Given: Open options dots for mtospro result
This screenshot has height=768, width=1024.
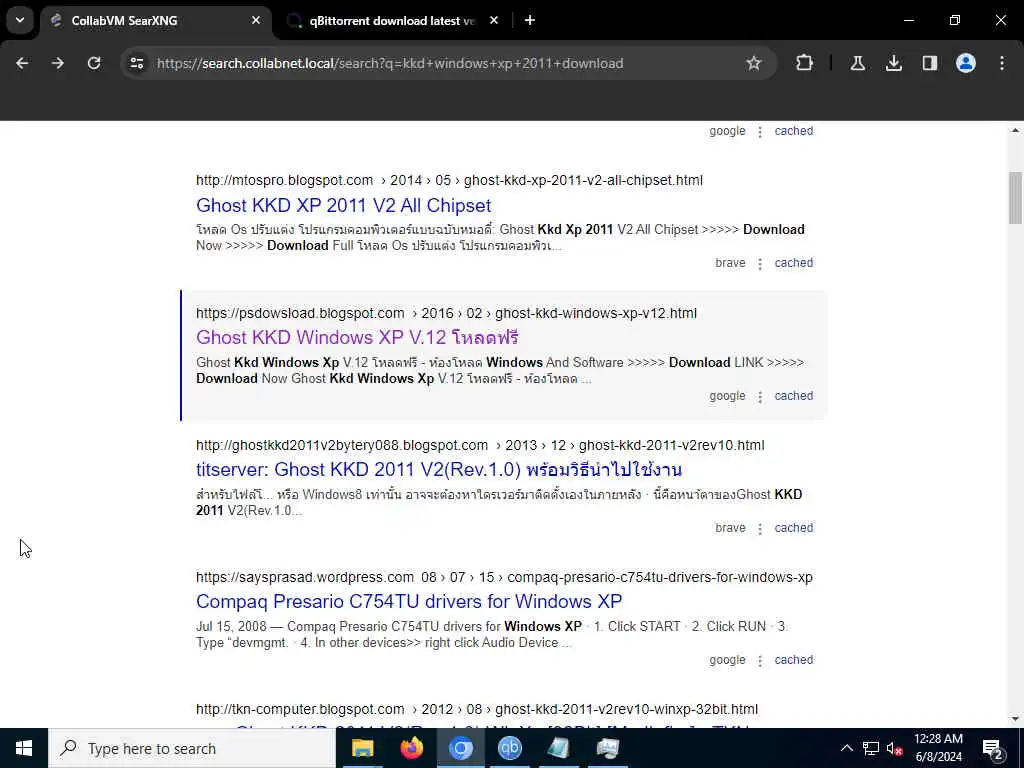Looking at the screenshot, I should 760,264.
